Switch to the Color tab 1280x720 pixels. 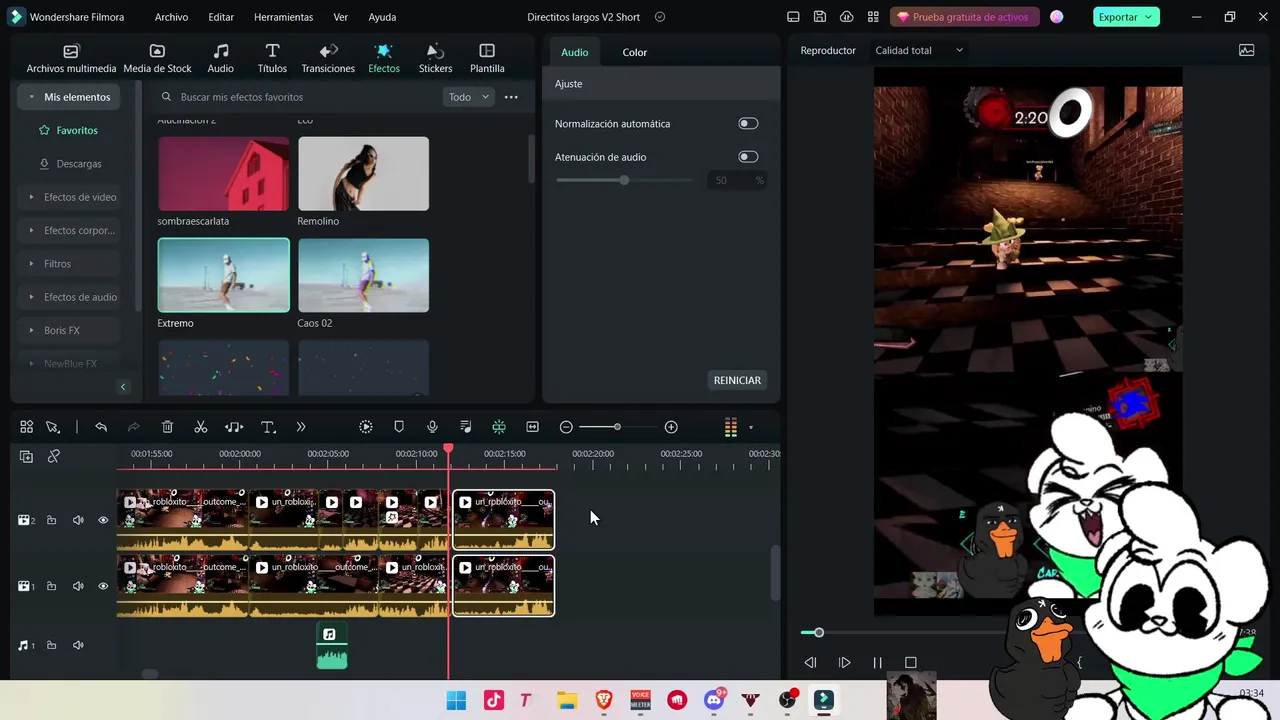pos(635,52)
